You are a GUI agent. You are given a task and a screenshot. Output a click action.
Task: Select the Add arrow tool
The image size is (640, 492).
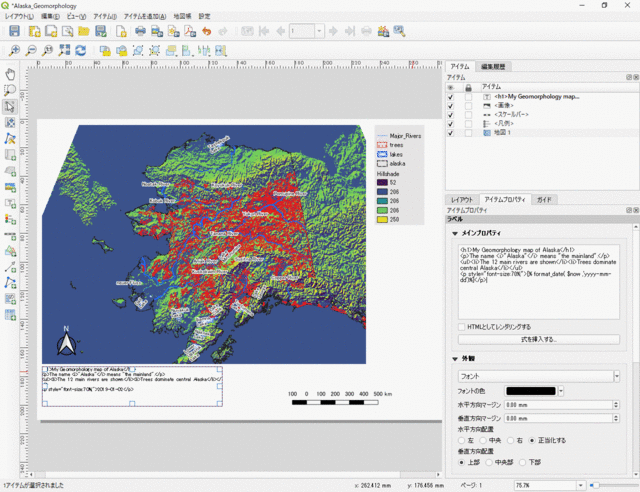(10, 267)
